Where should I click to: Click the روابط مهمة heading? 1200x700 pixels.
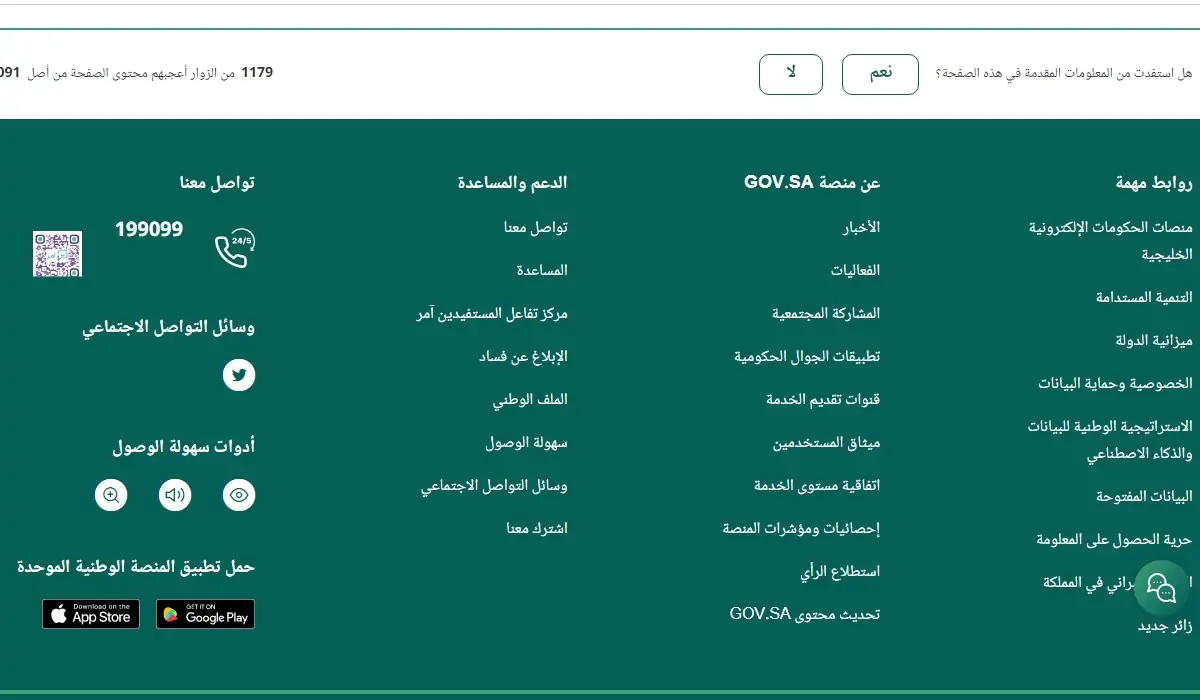1154,183
